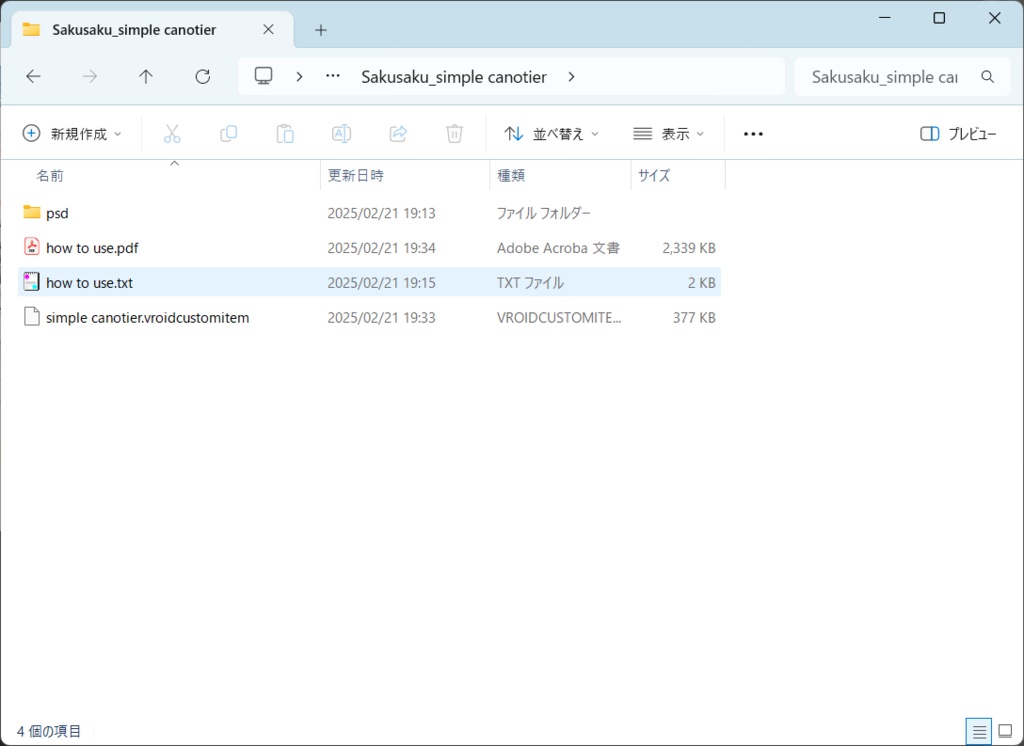Screen dimensions: 1024x746
Task: Click the 377 KB size value
Action: [694, 317]
